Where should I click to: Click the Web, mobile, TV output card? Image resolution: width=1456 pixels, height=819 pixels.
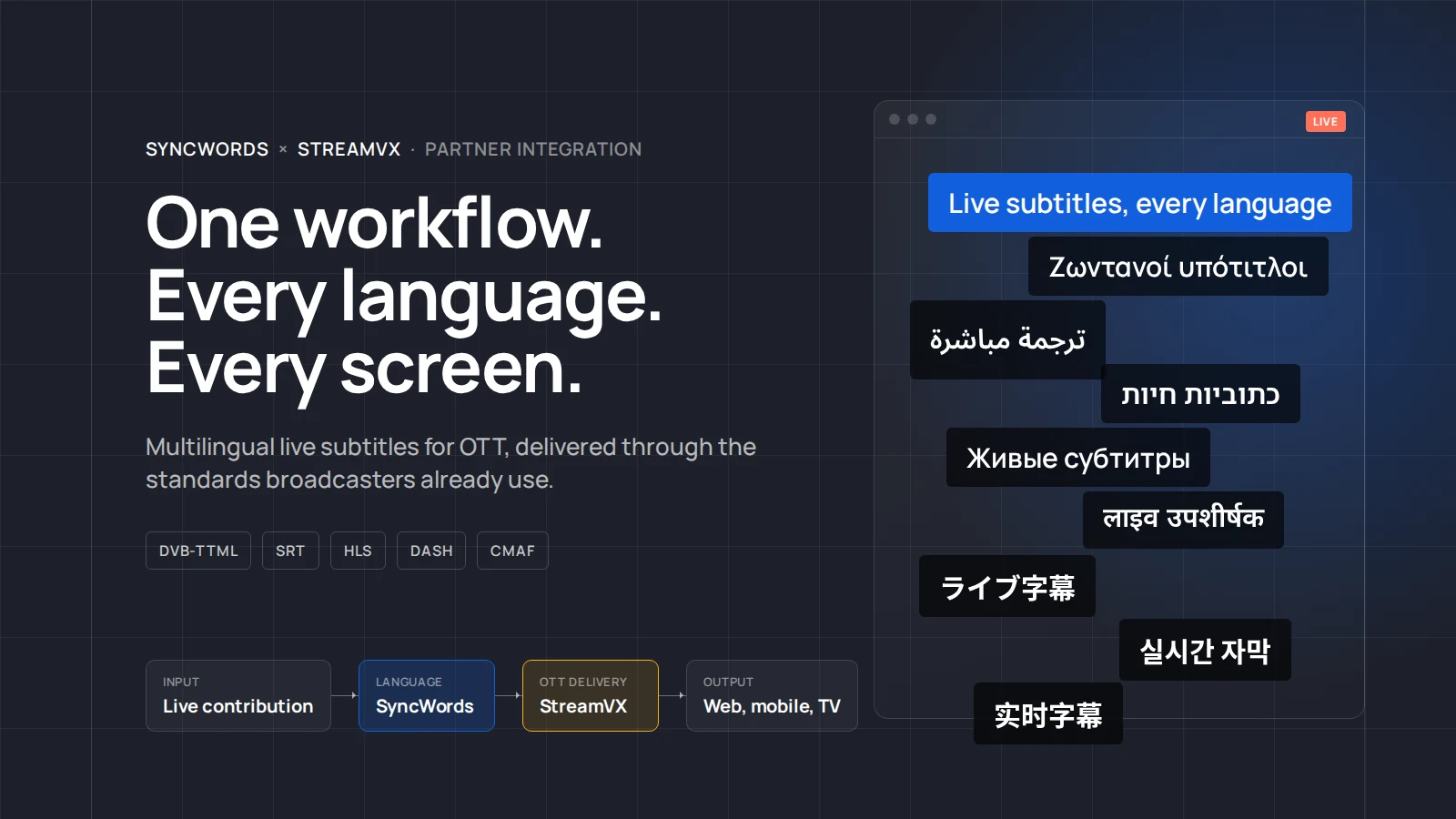click(772, 695)
